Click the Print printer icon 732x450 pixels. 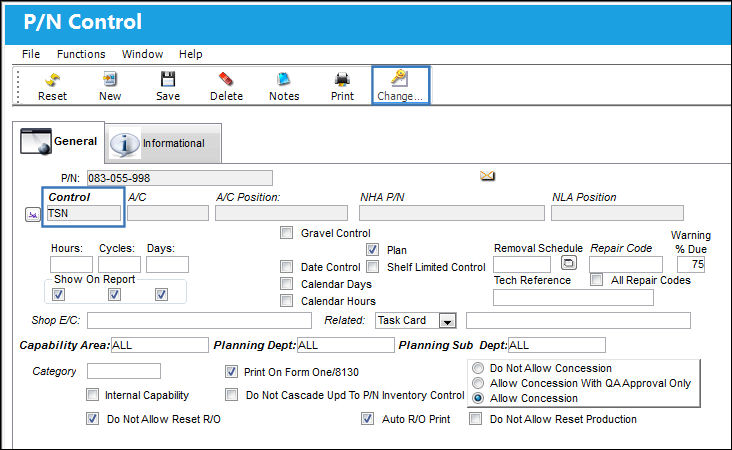point(342,79)
